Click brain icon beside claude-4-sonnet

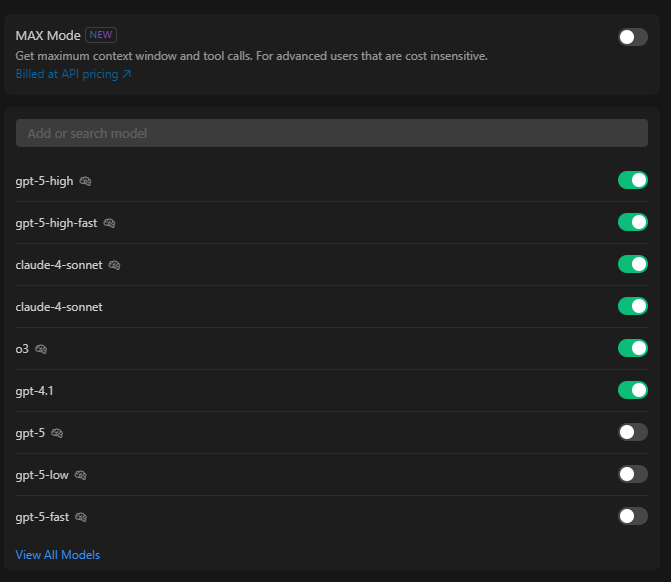[114, 265]
